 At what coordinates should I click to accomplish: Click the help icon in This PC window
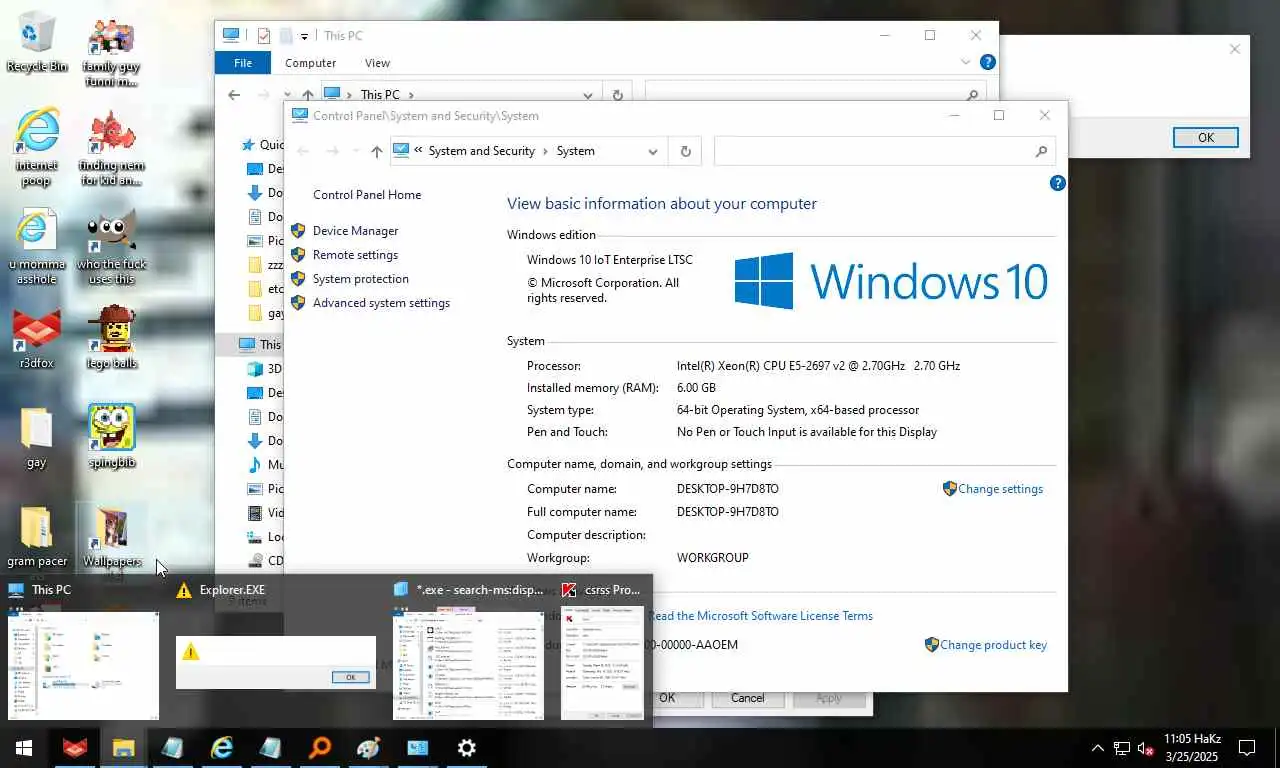987,62
